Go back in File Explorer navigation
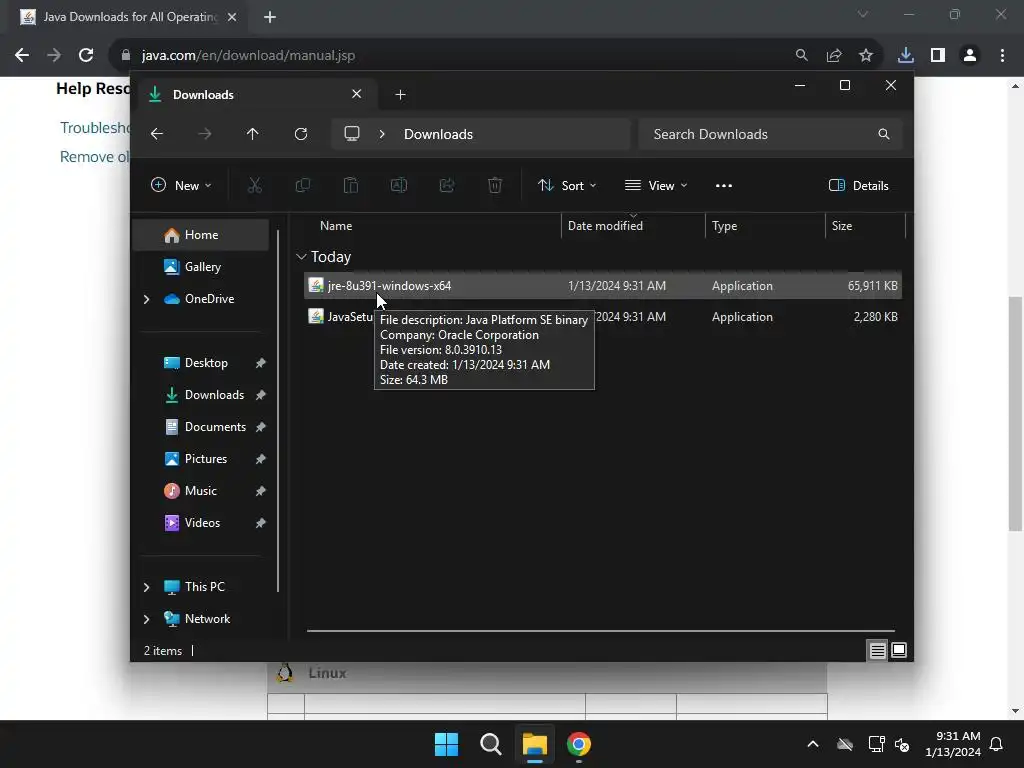Image resolution: width=1024 pixels, height=768 pixels. pos(157,134)
